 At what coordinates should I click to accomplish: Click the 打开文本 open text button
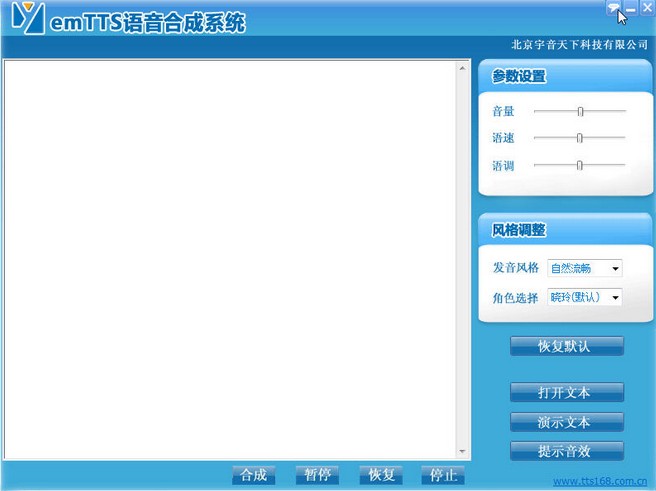[566, 392]
